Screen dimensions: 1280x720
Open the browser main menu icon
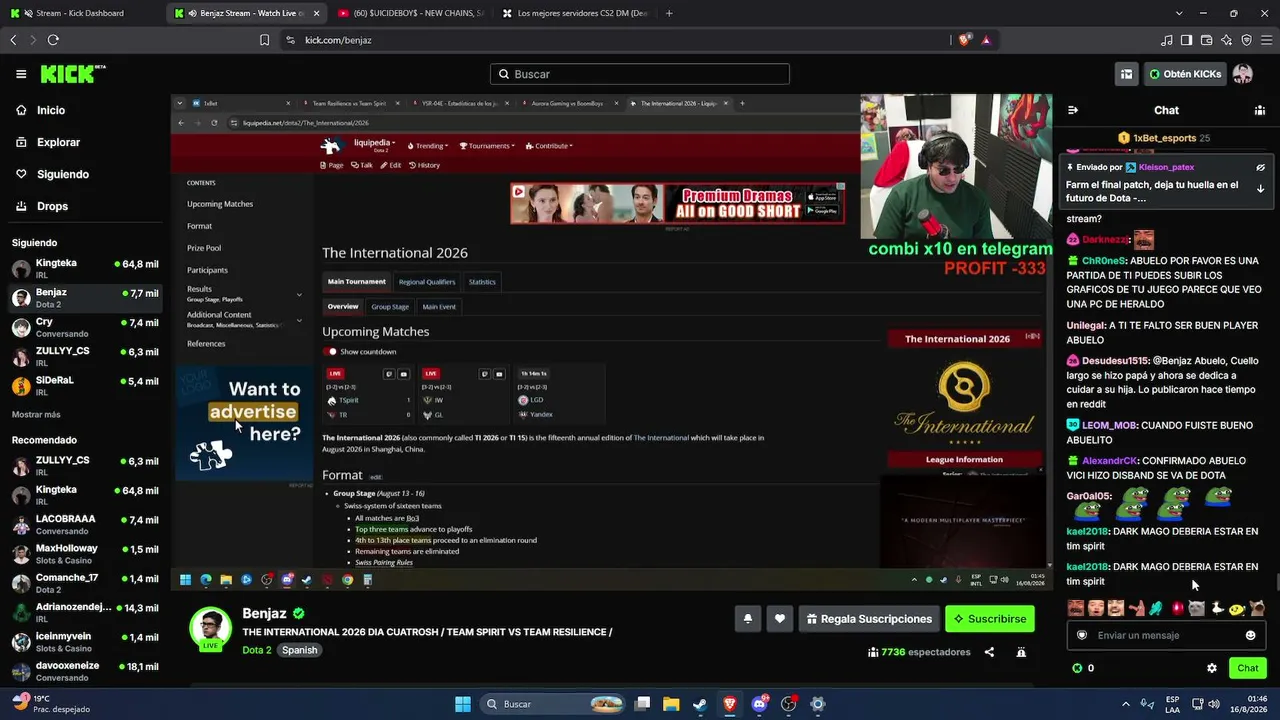[1266, 40]
